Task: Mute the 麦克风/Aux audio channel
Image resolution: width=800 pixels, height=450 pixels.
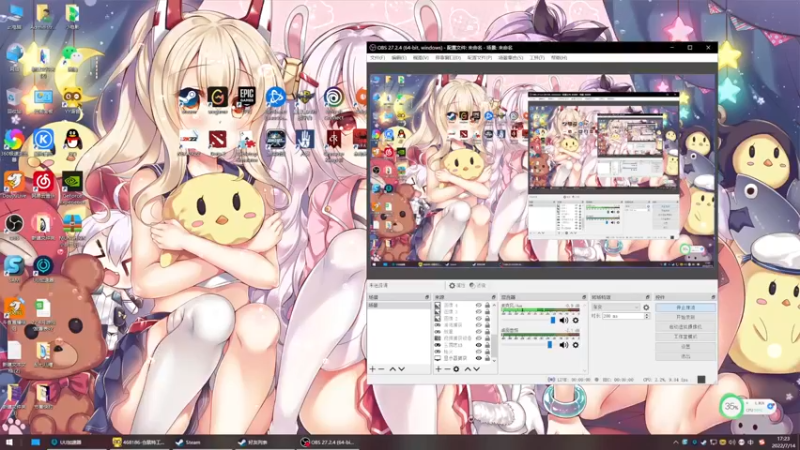Action: [x=564, y=320]
